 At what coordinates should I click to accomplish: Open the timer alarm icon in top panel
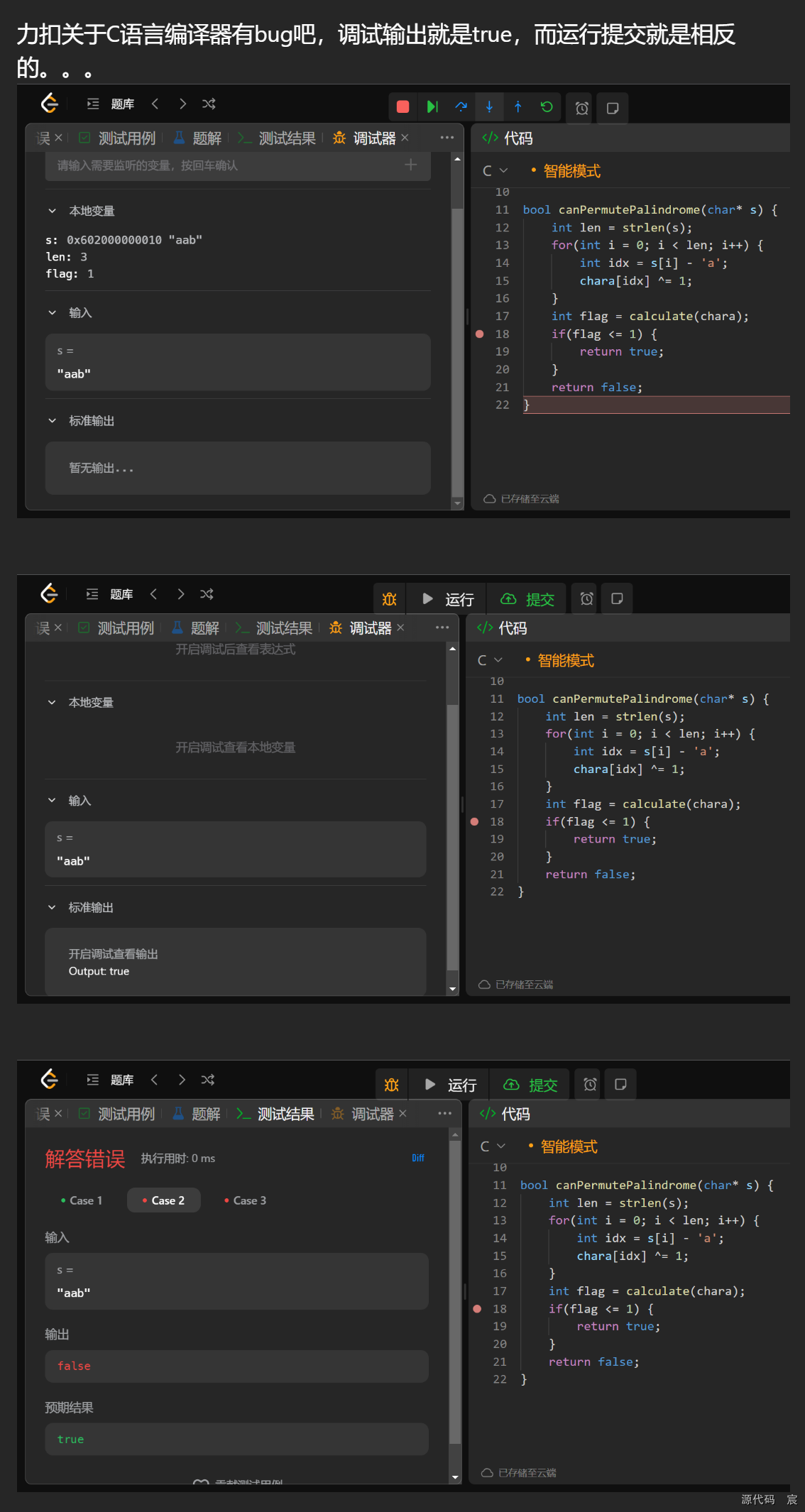[x=582, y=108]
